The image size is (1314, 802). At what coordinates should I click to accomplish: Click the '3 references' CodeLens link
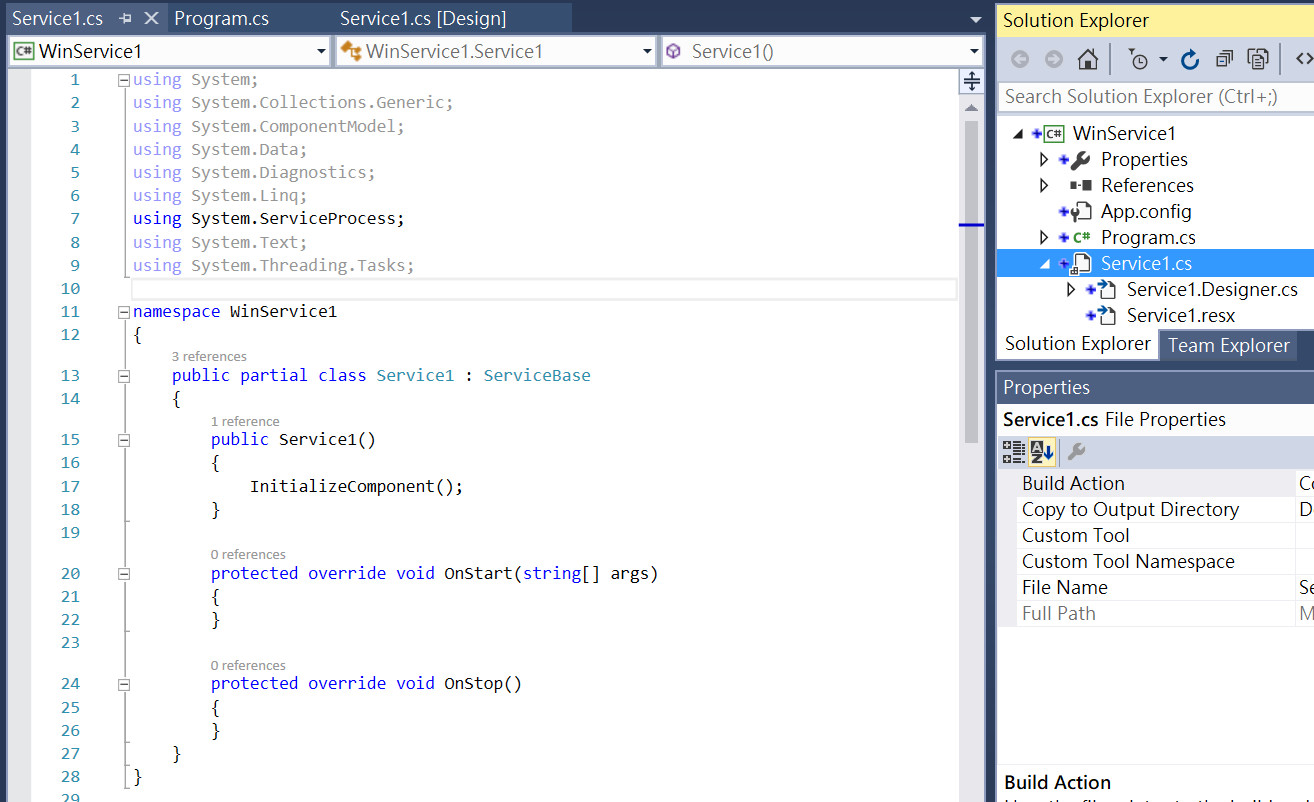[209, 356]
